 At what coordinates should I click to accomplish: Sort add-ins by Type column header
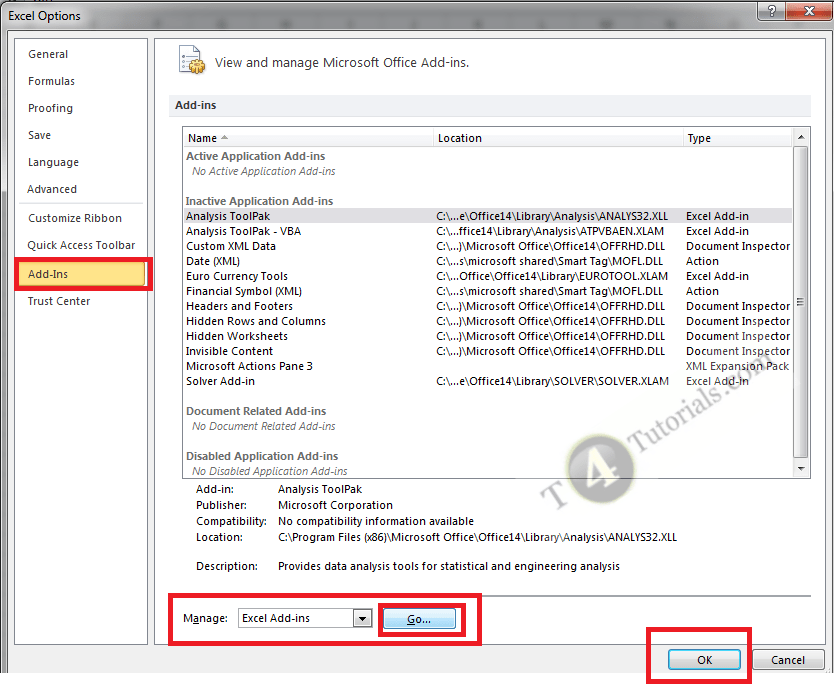737,138
